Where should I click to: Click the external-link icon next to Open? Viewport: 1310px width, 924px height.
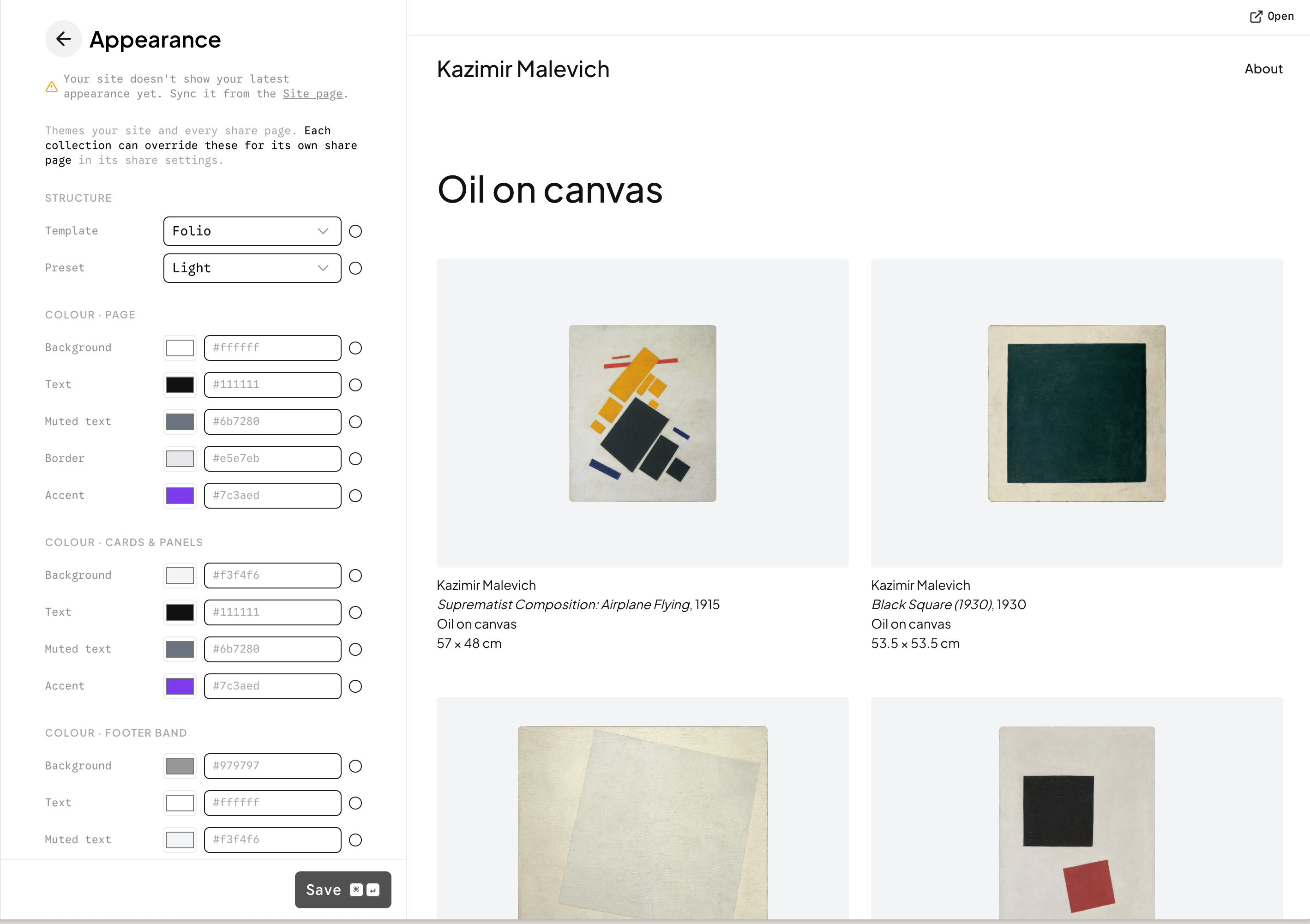tap(1256, 17)
